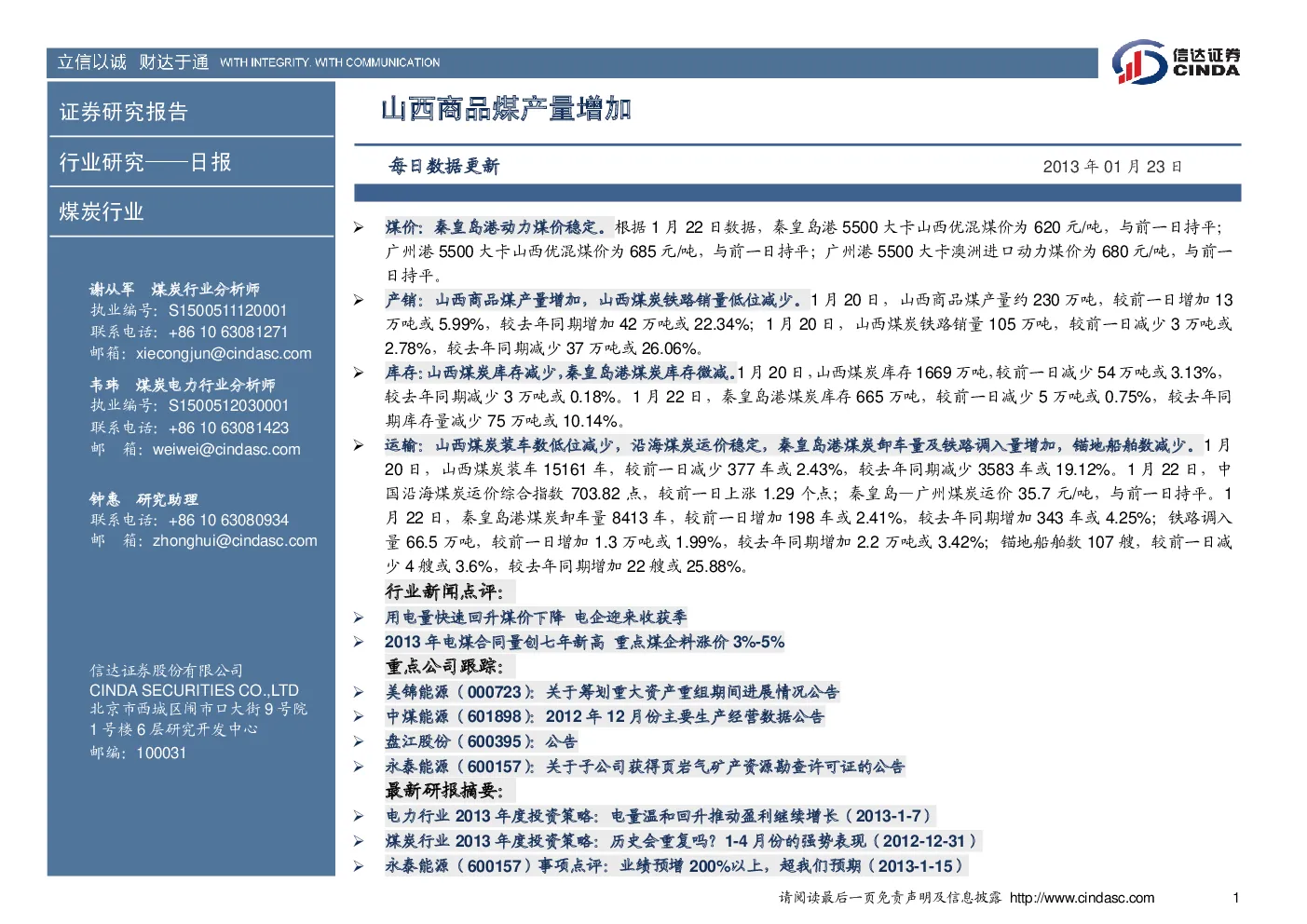1307x924 pixels.
Task: Click the 库存:山西煤炭库存减少 highlighted heading
Action: click(471, 373)
